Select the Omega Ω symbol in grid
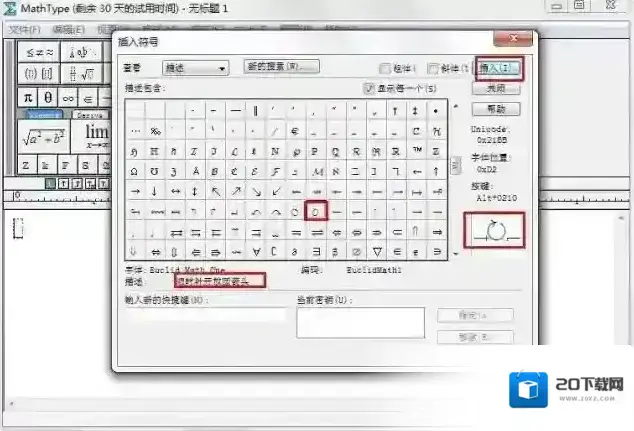The height and width of the screenshot is (431, 634). point(135,171)
